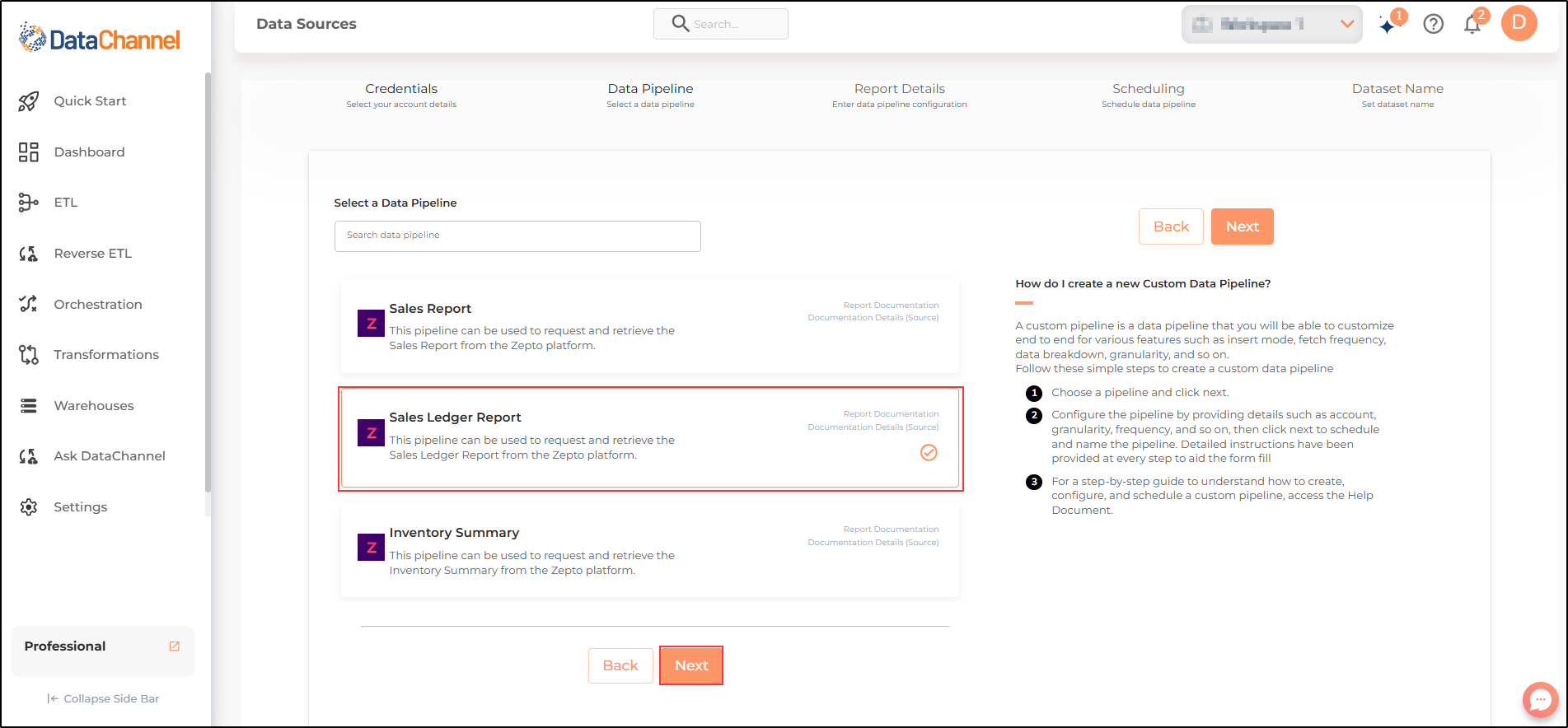Open the chat support bubble

1540,700
